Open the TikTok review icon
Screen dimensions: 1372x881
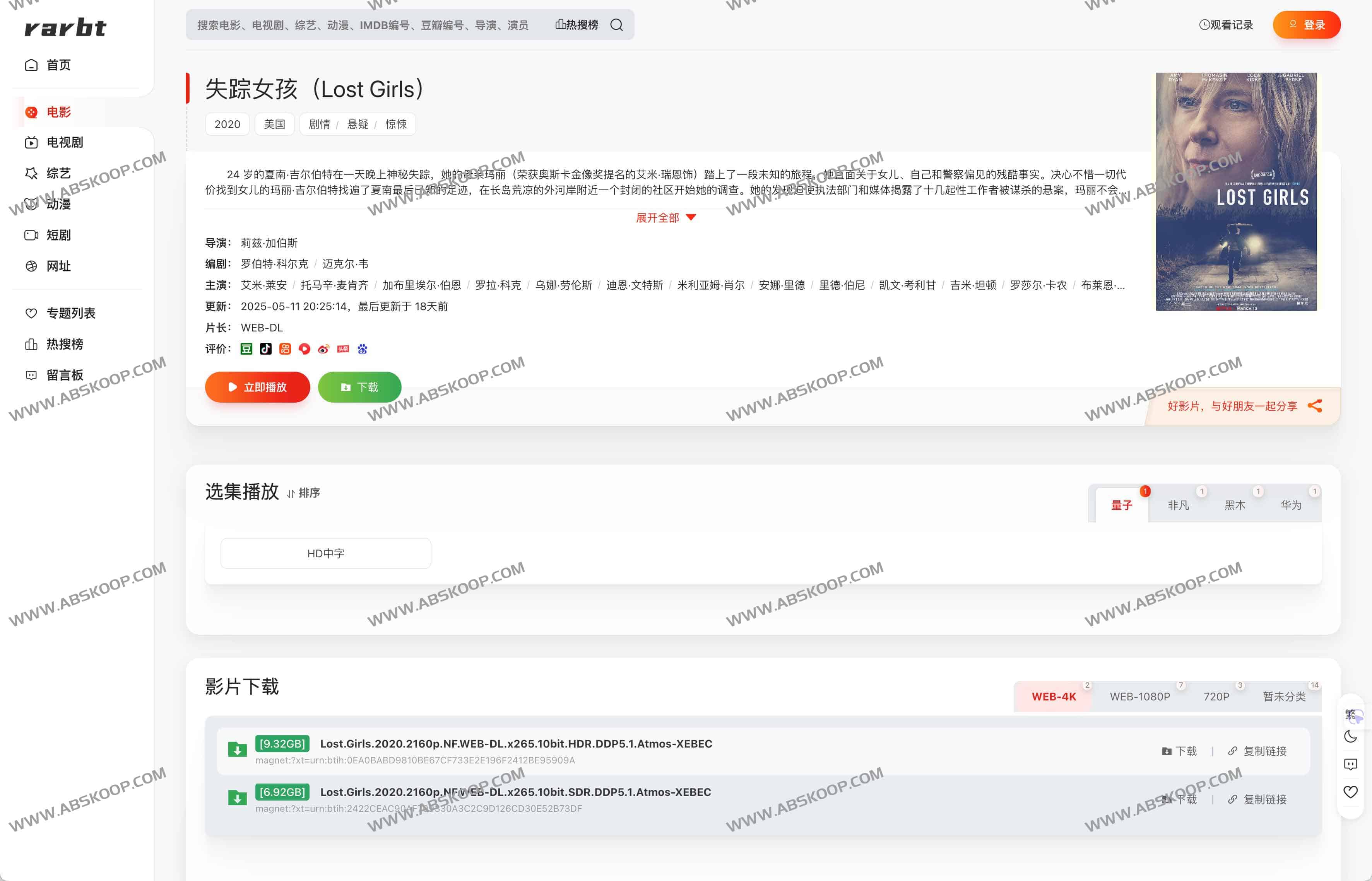(265, 349)
